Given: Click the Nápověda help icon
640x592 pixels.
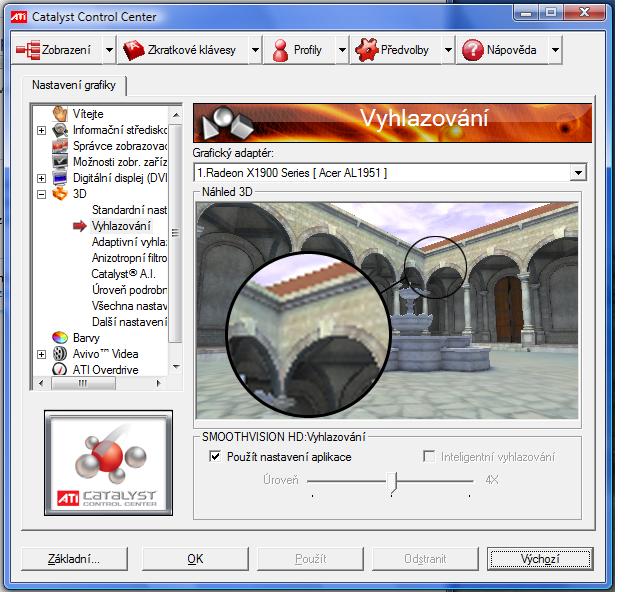Looking at the screenshot, I should (472, 50).
